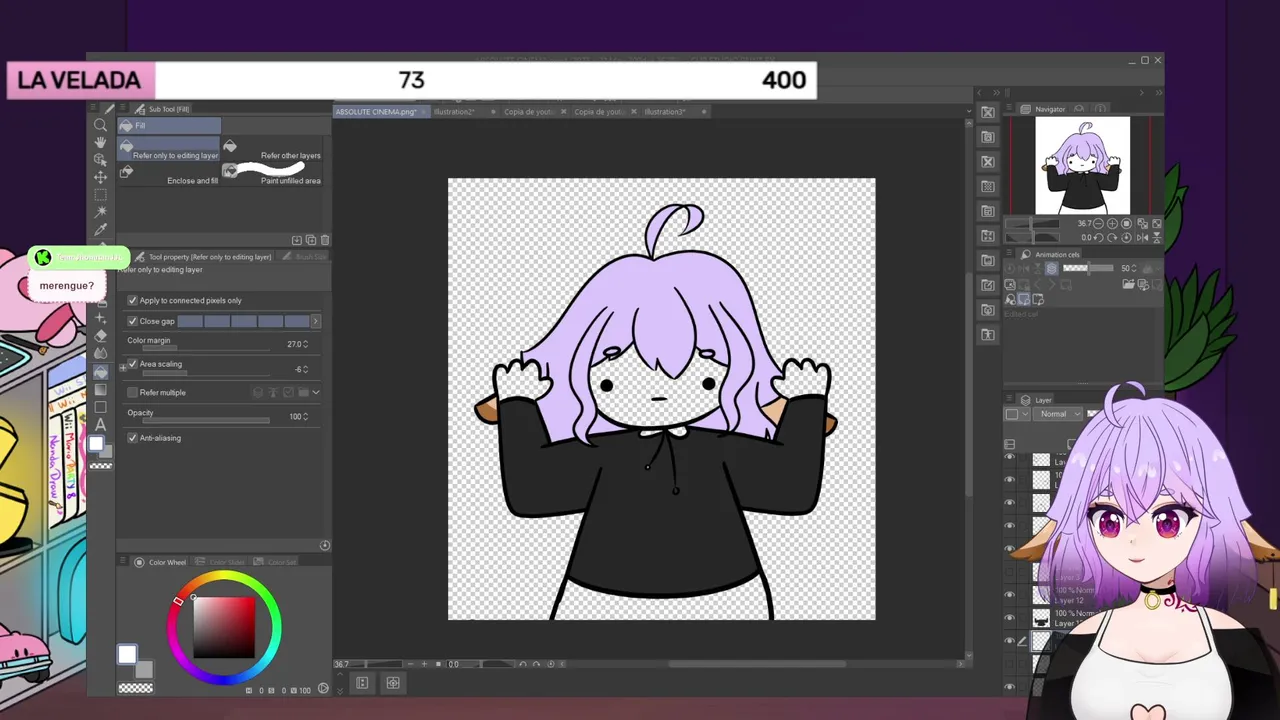Choose Paint unfilled area sub tool
This screenshot has width=1280, height=720.
tap(272, 174)
